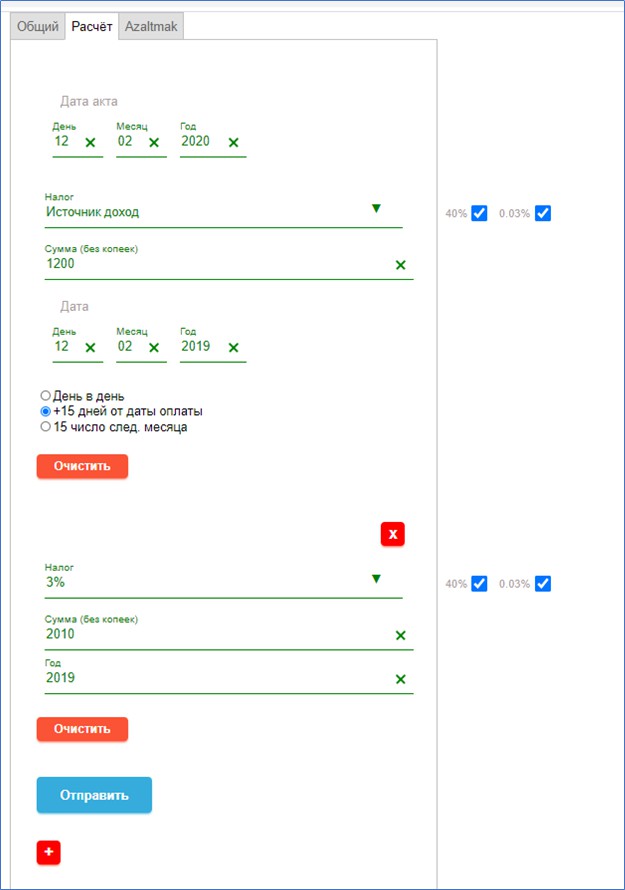Switch to the Общий tab
This screenshot has height=890, width=625.
point(39,27)
